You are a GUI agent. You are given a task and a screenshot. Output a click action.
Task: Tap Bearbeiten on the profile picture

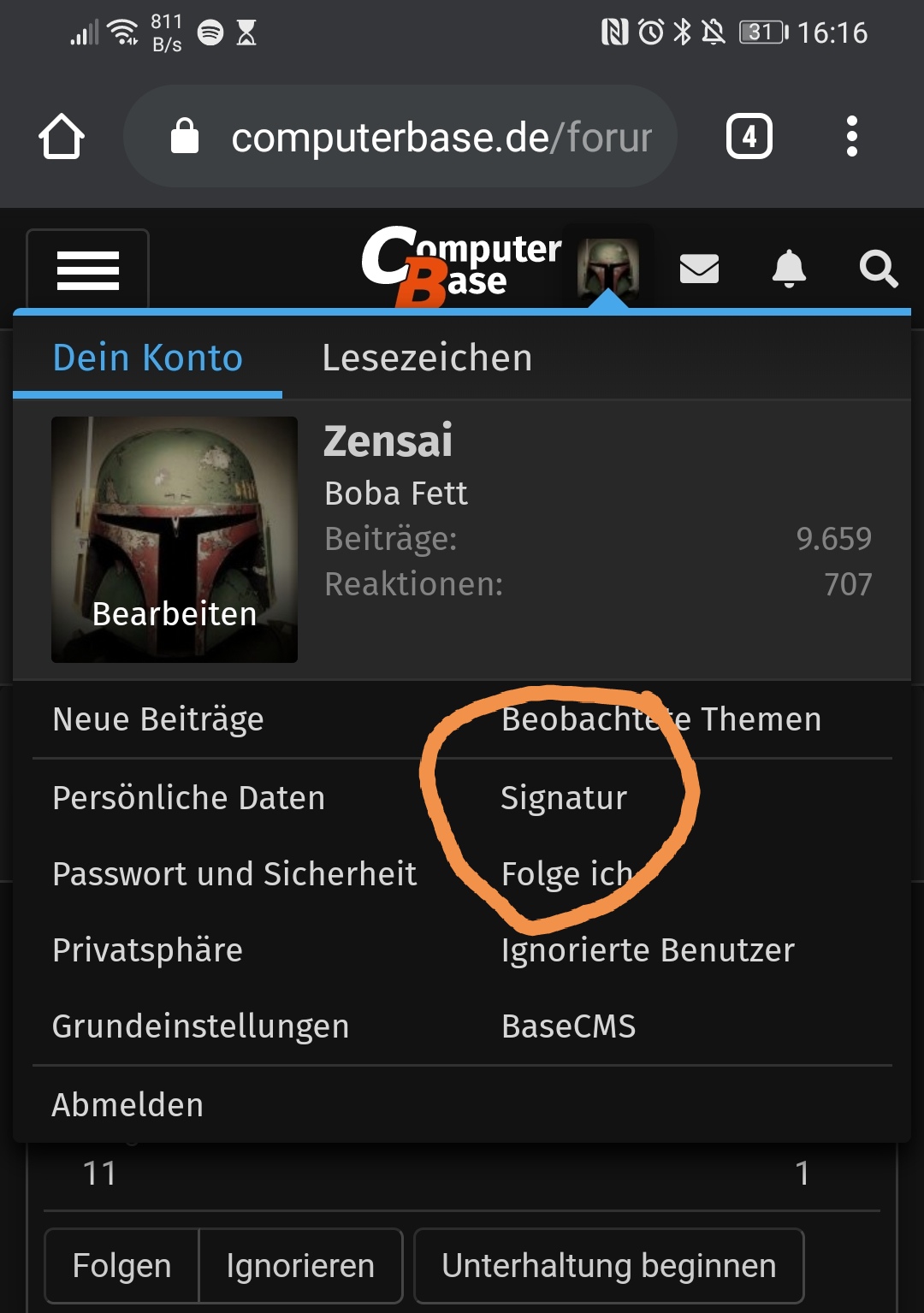click(175, 614)
